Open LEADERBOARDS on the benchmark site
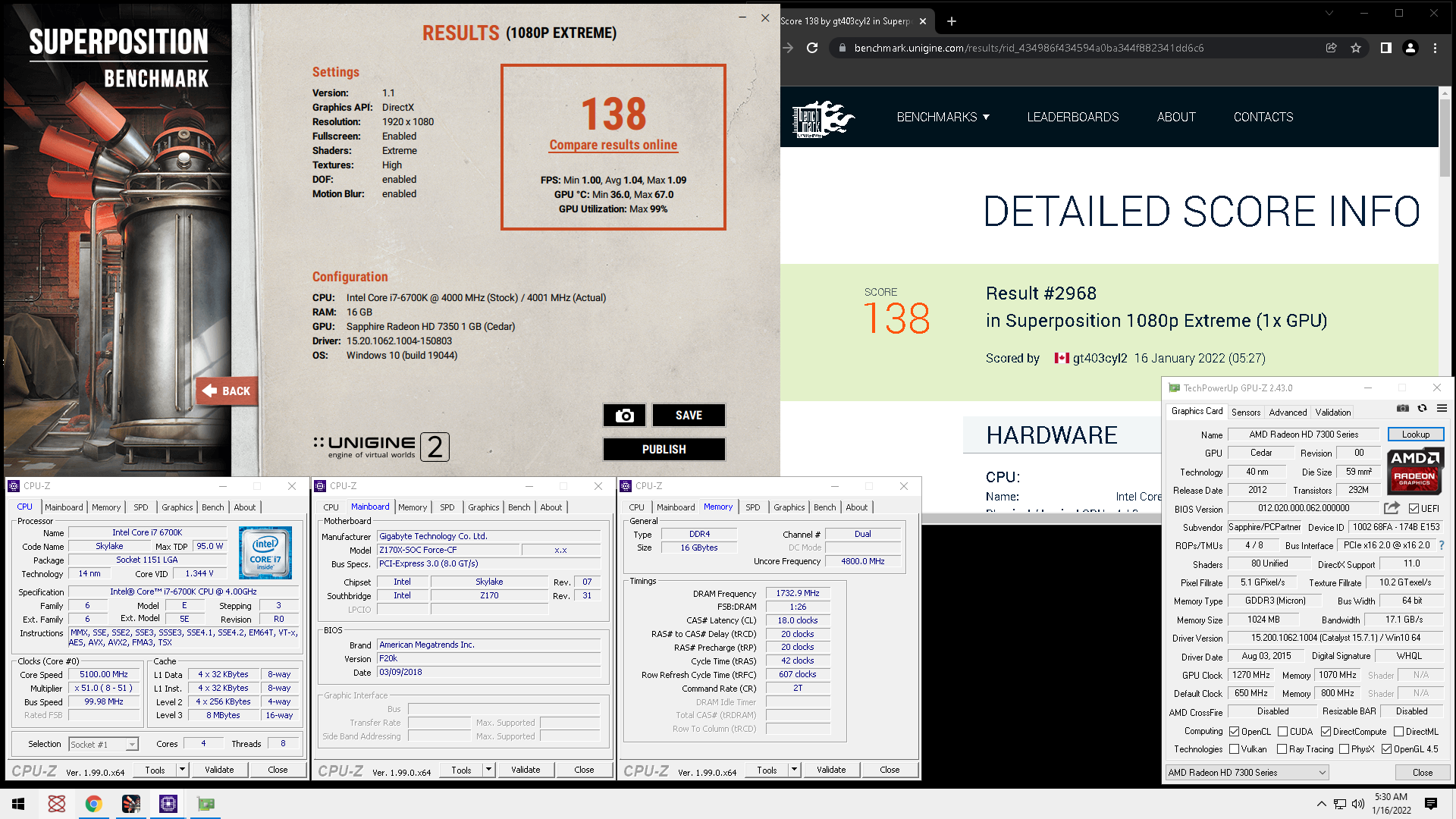 (x=1072, y=118)
